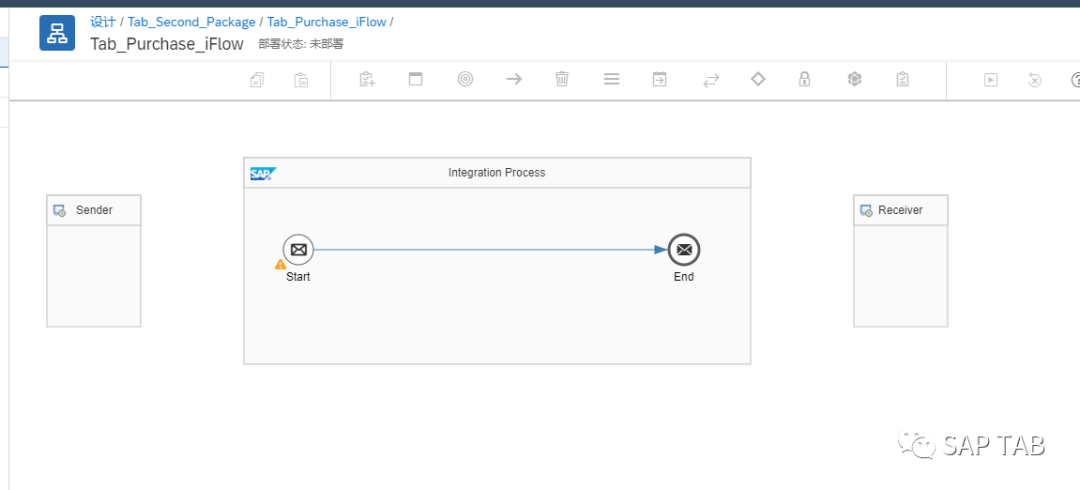
Task: Open the Process window icon
Action: [x=415, y=79]
